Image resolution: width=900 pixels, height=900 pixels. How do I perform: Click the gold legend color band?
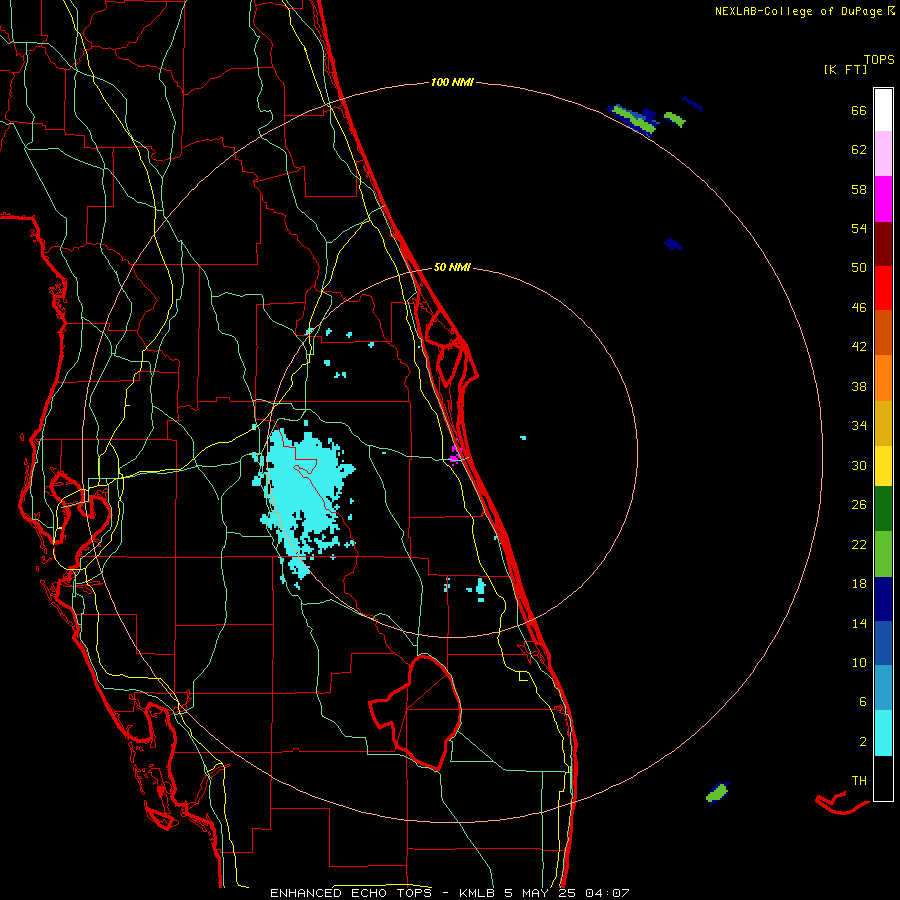pyautogui.click(x=883, y=423)
